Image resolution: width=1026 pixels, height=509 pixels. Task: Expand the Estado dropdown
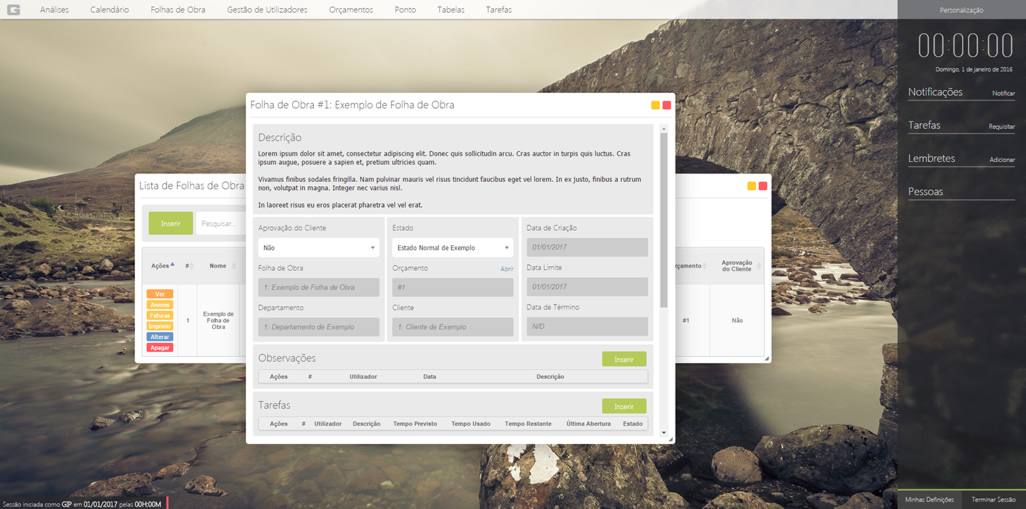point(452,248)
